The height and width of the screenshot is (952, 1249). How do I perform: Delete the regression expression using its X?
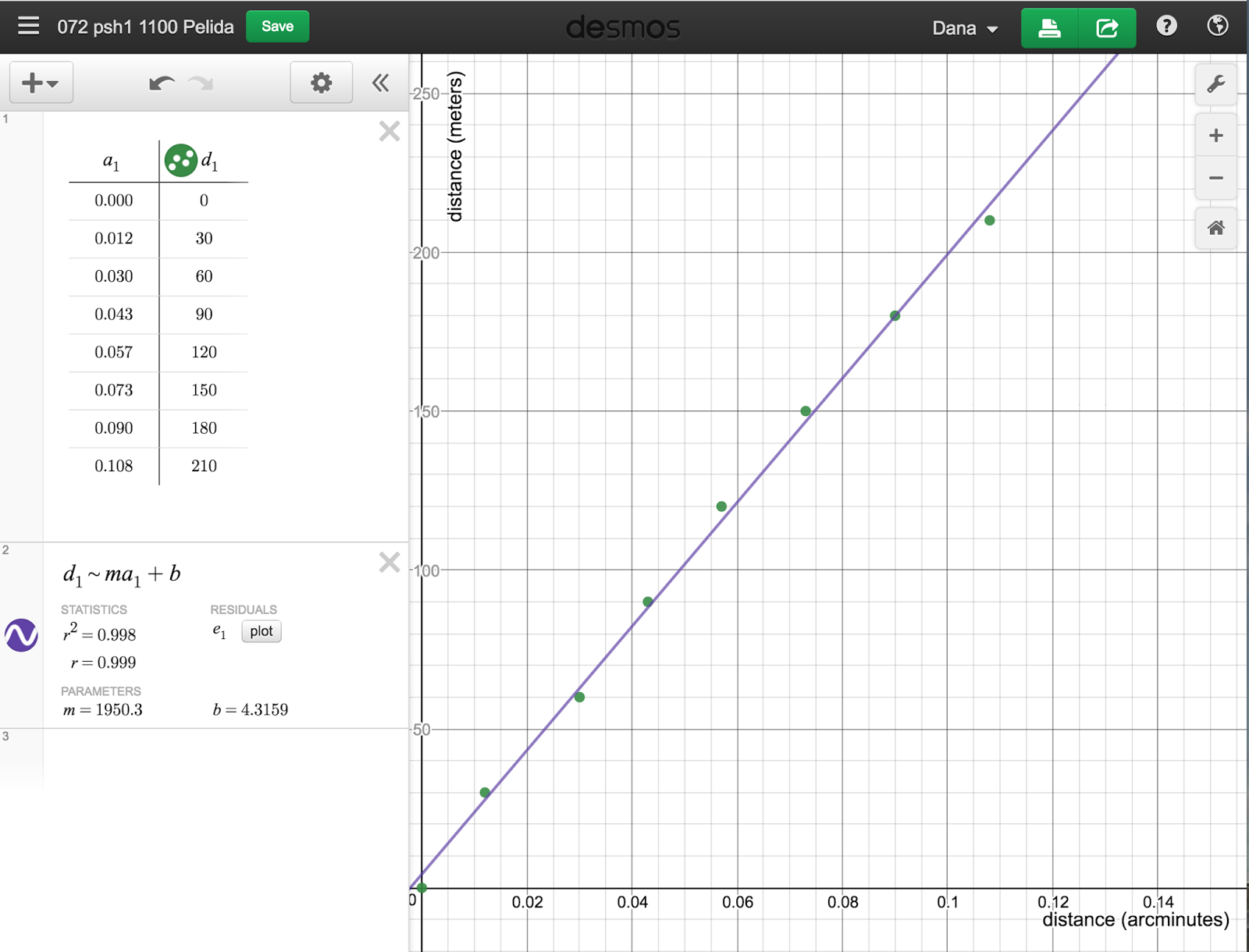[x=389, y=562]
